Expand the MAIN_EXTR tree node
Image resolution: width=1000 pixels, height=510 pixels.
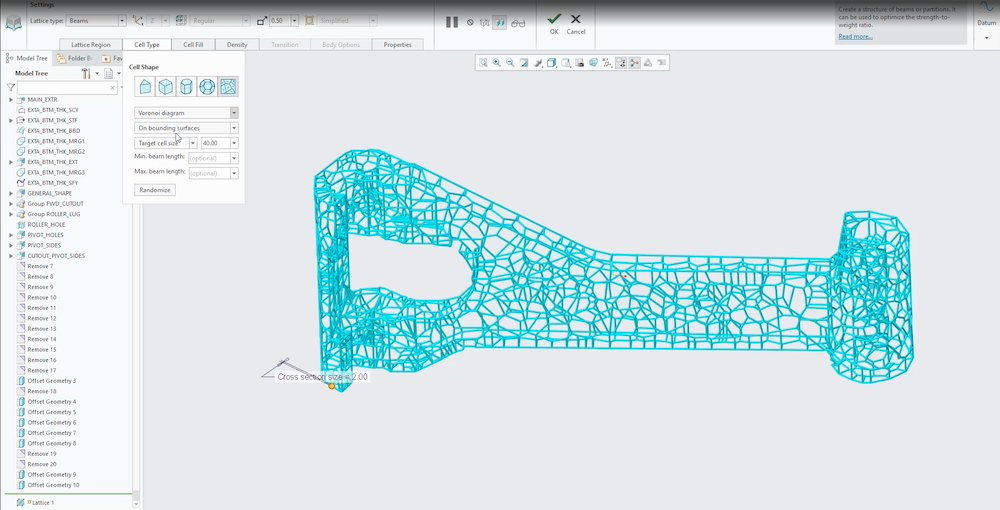(x=11, y=100)
